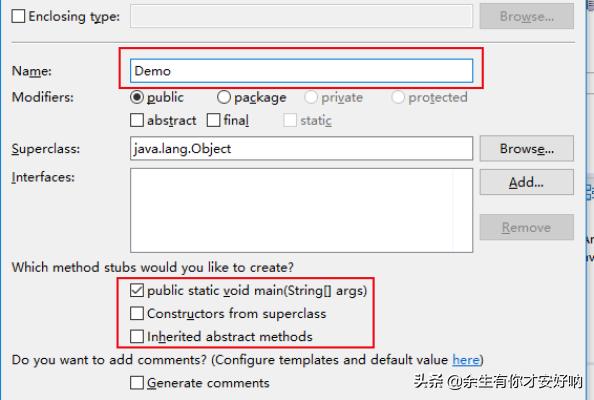Viewport: 594px width, 400px height.
Task: Enable Constructors from superclass checkbox
Action: coord(137,314)
